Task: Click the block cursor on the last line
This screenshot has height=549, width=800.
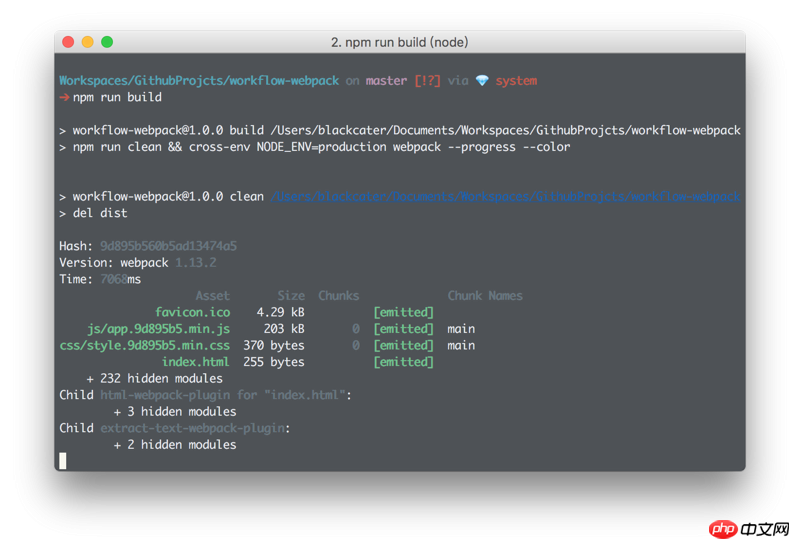Action: pos(63,461)
